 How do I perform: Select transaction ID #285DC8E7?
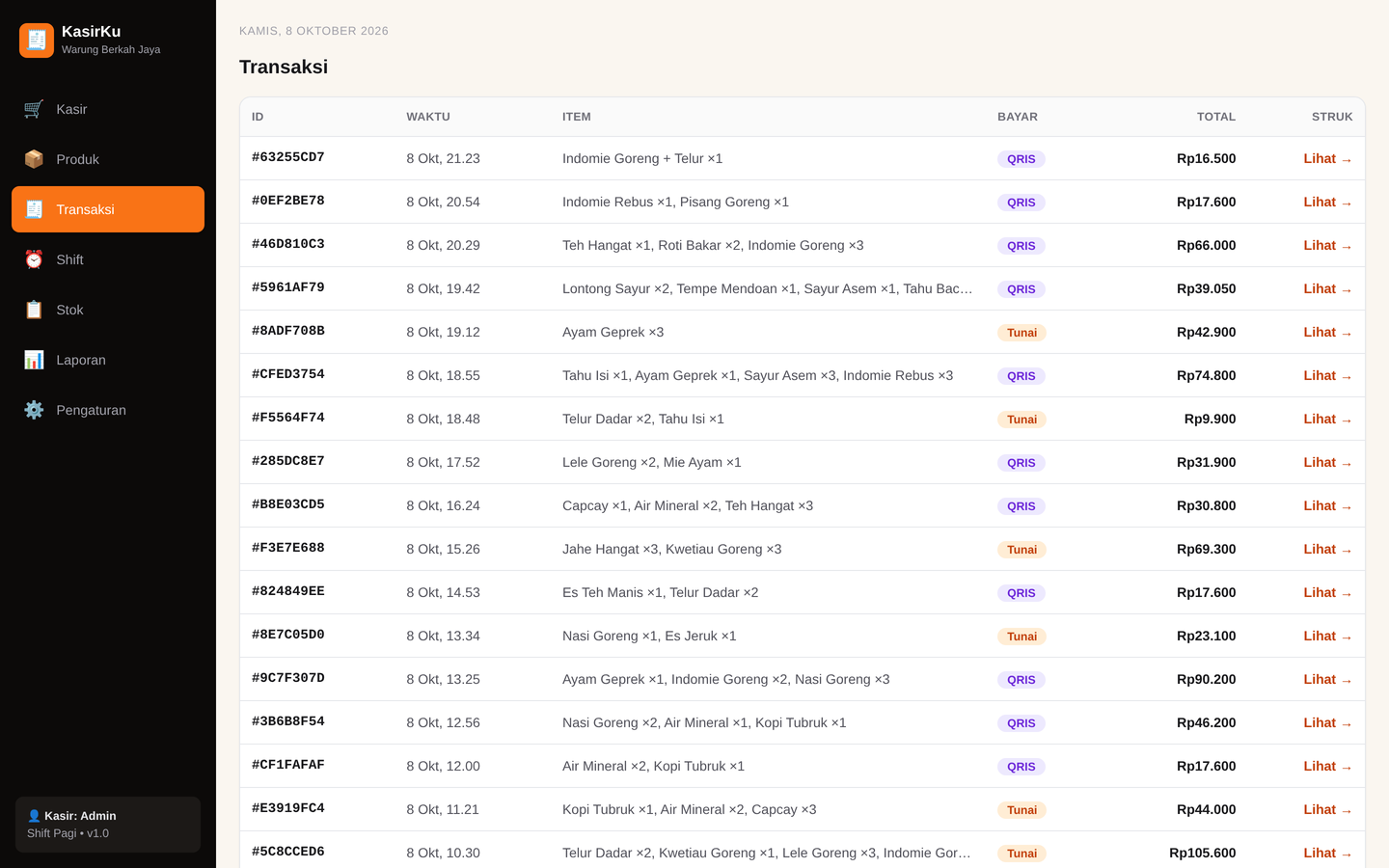click(x=288, y=461)
